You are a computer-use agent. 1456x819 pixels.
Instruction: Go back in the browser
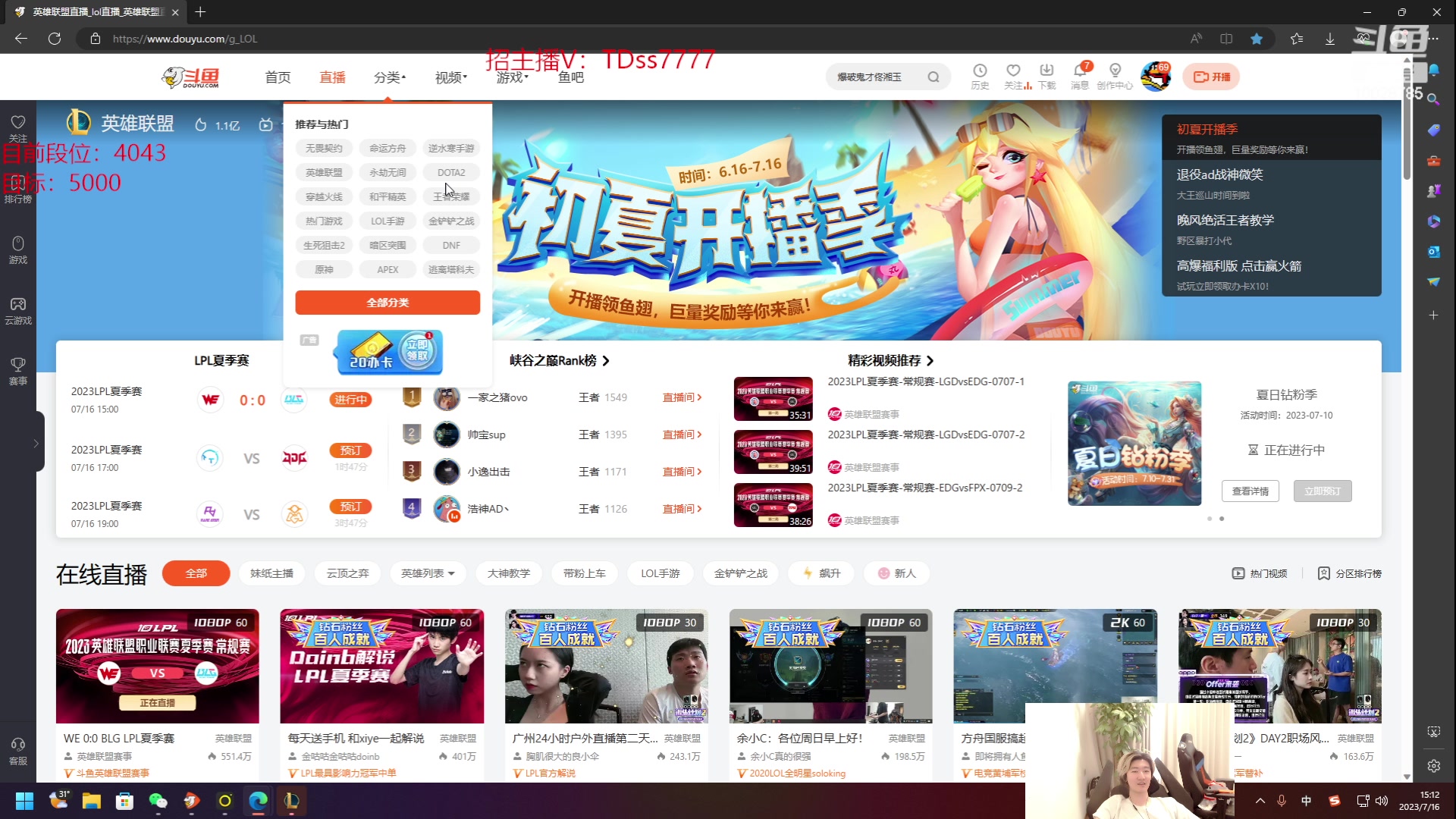pyautogui.click(x=21, y=39)
